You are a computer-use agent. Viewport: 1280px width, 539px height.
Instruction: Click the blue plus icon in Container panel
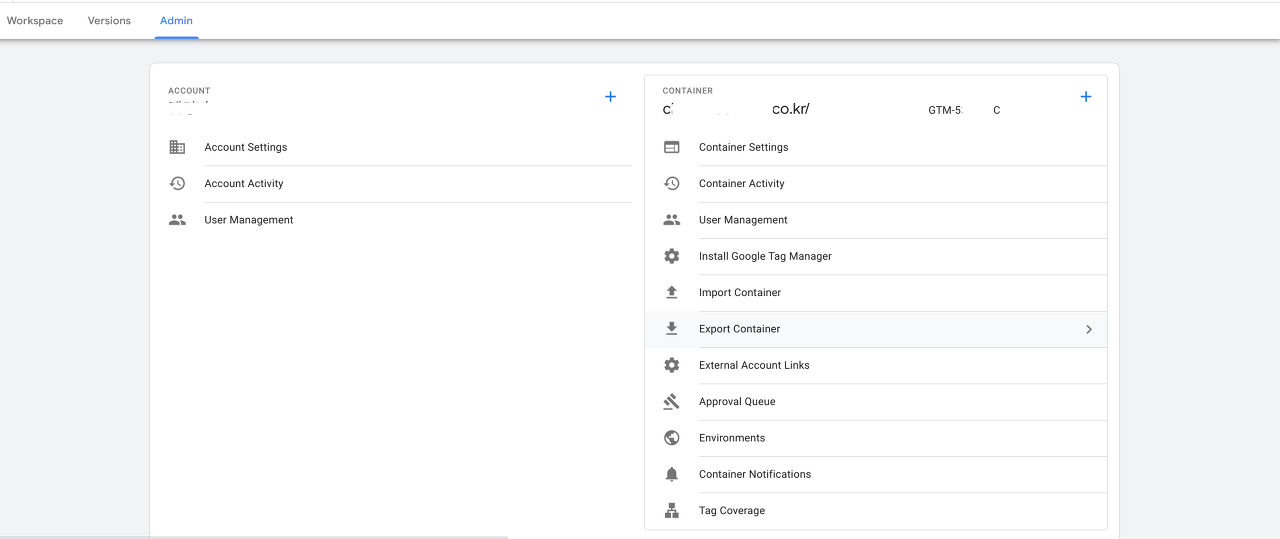pyautogui.click(x=1086, y=97)
